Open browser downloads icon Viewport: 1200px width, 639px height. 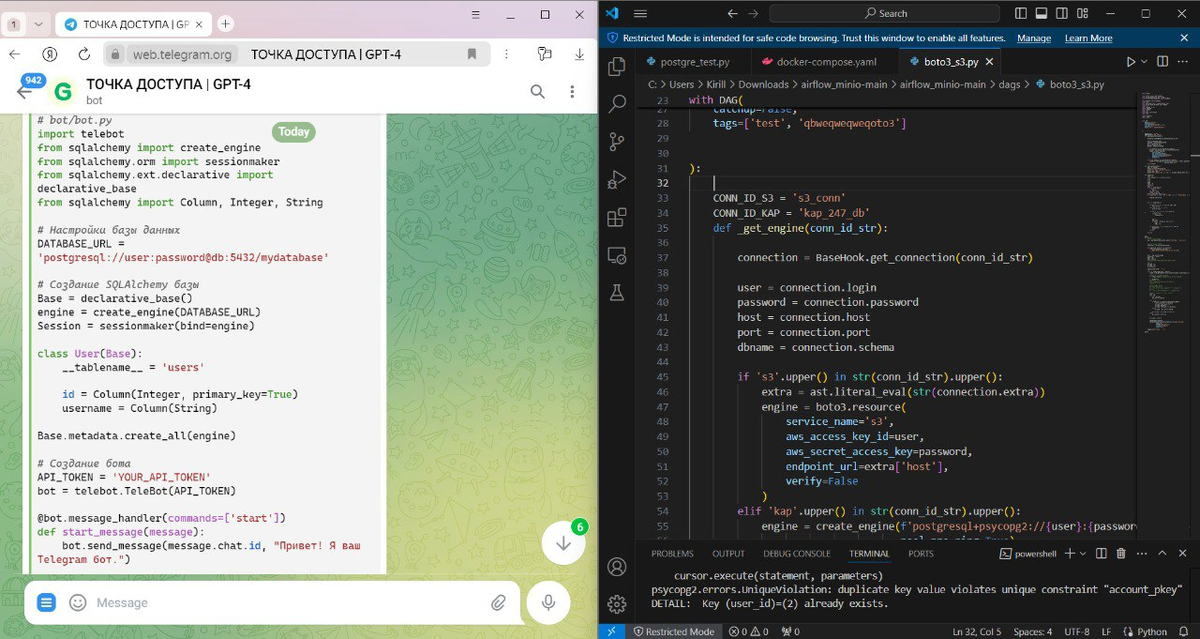[579, 54]
